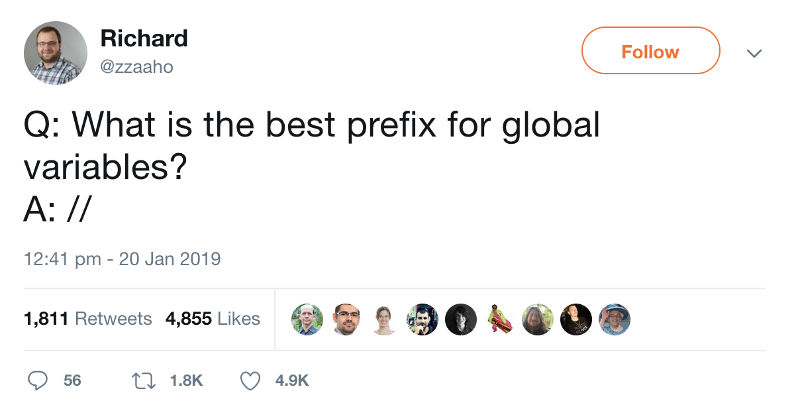Image resolution: width=800 pixels, height=407 pixels.
Task: Click the 4.9K like count
Action: coord(292,380)
